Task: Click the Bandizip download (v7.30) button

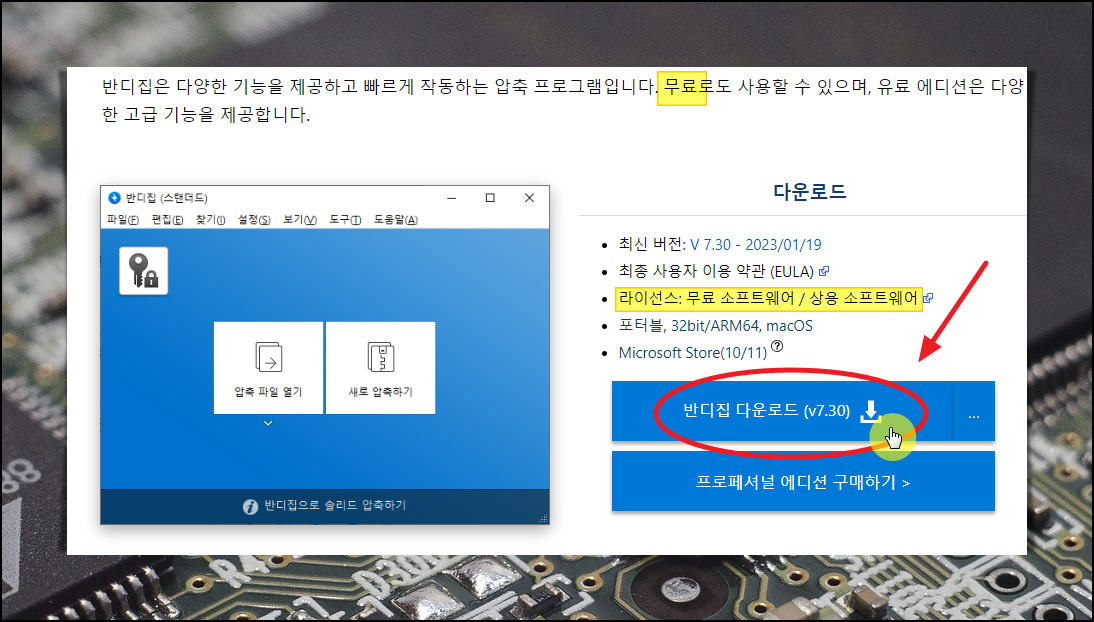Action: [x=782, y=411]
